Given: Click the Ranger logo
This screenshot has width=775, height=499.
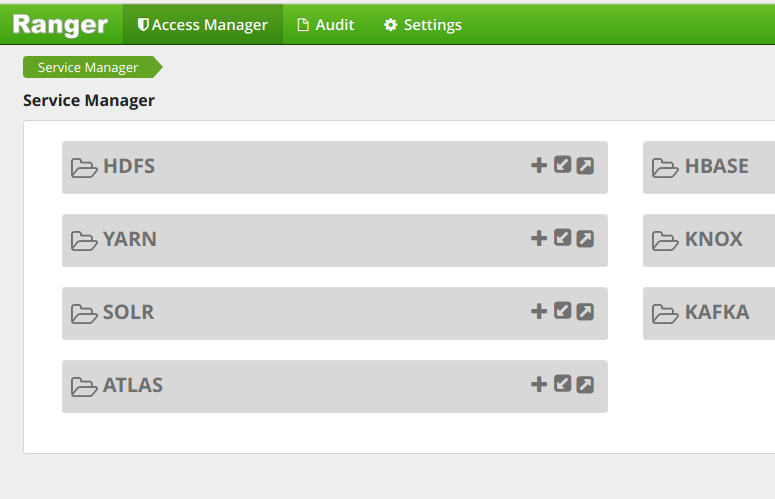Looking at the screenshot, I should pyautogui.click(x=60, y=24).
